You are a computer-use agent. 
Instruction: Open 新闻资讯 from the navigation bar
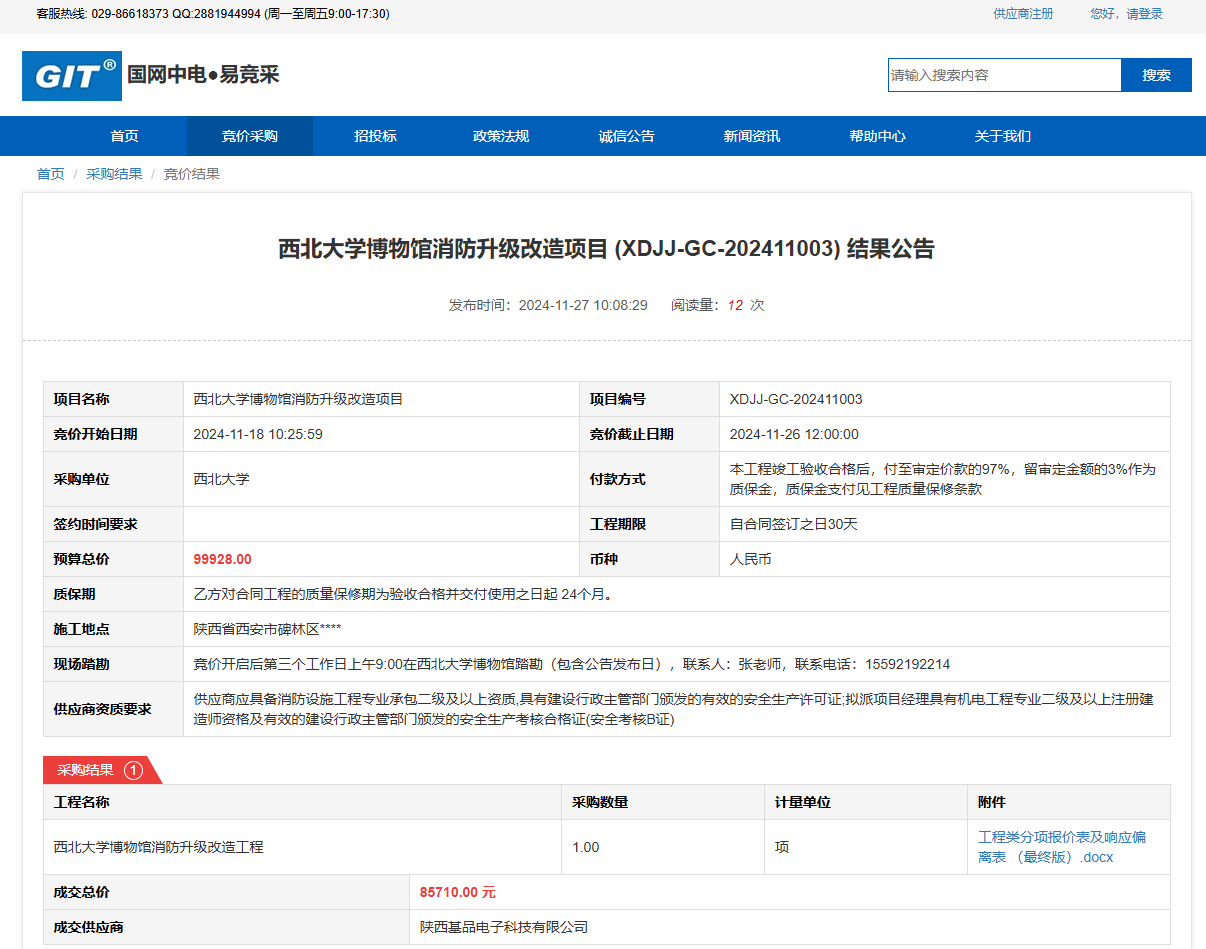tap(752, 136)
